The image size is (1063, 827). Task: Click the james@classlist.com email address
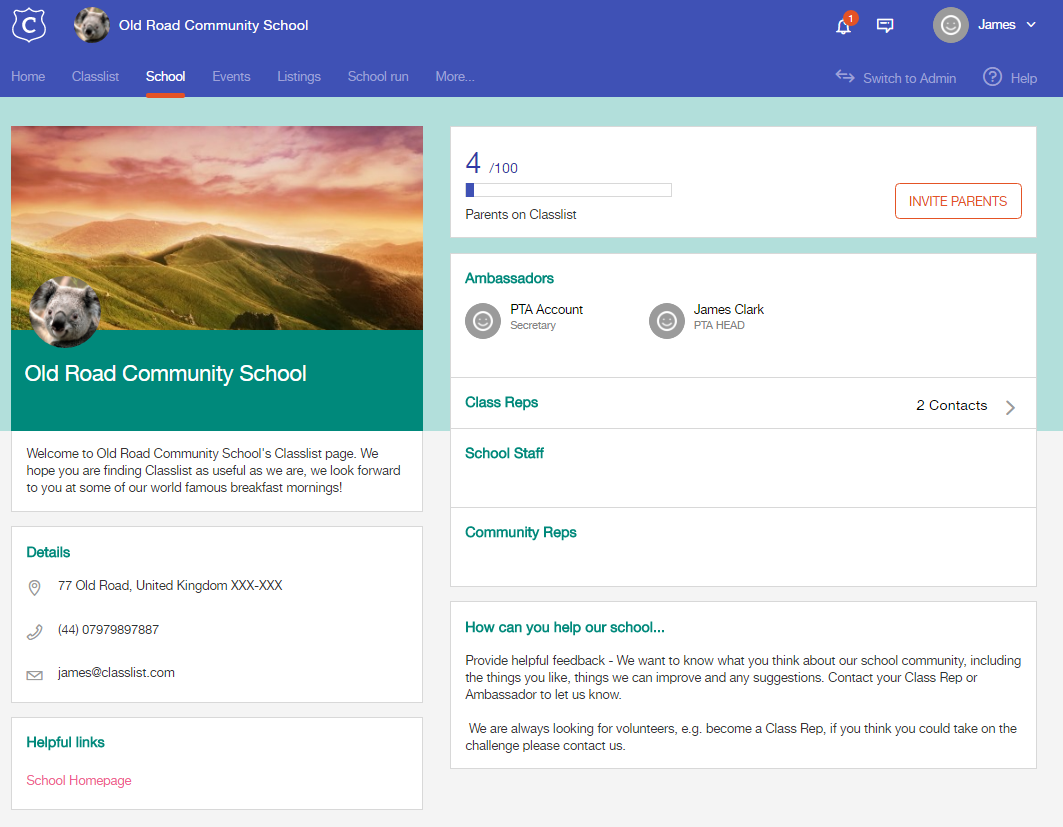pyautogui.click(x=116, y=672)
